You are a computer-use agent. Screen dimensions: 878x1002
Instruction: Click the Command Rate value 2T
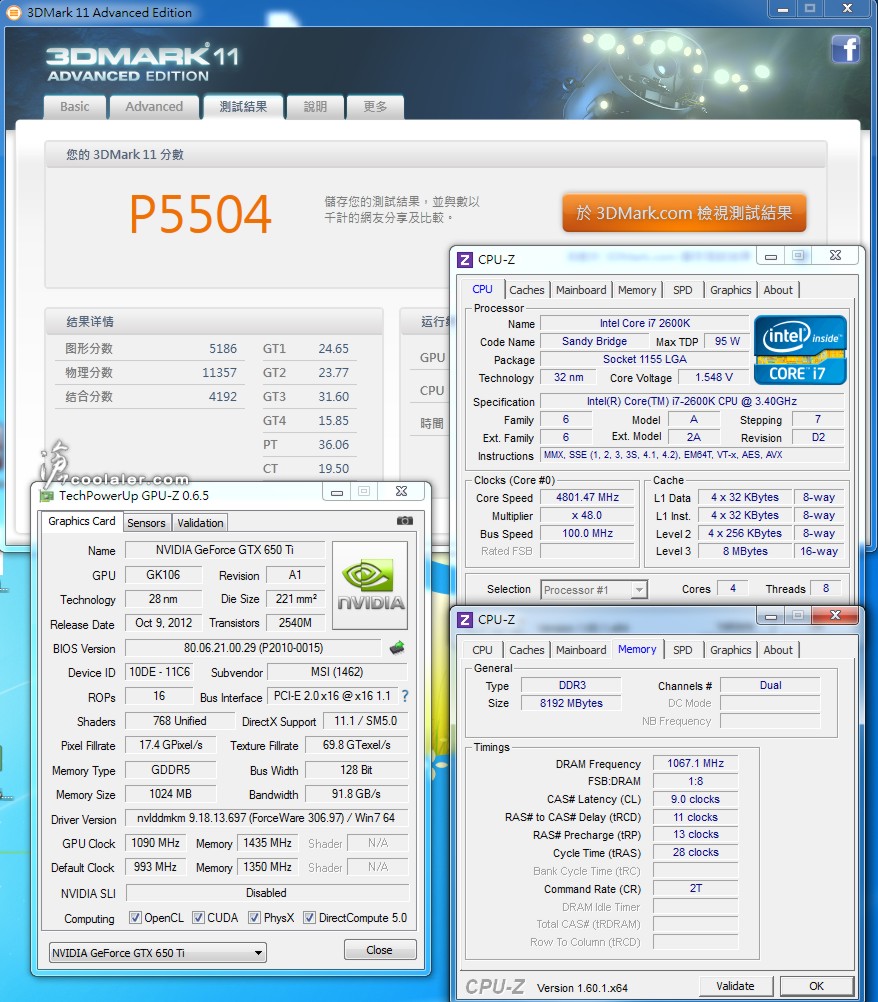pos(695,888)
